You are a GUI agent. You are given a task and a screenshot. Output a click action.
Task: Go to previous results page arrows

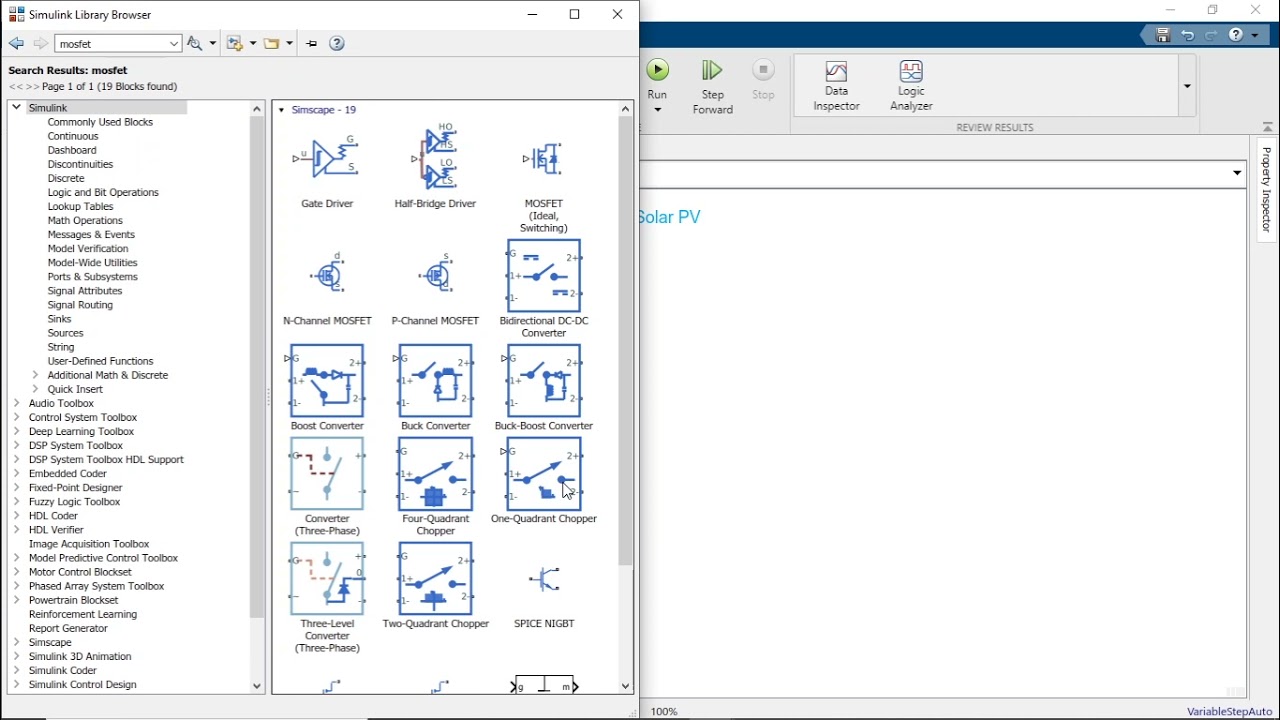[15, 87]
